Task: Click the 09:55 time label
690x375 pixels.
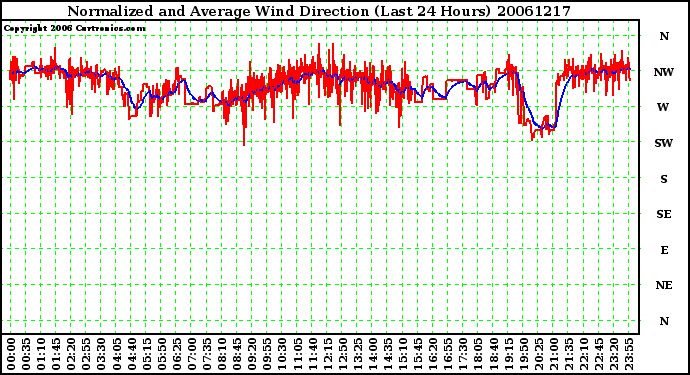Action: coord(267,354)
